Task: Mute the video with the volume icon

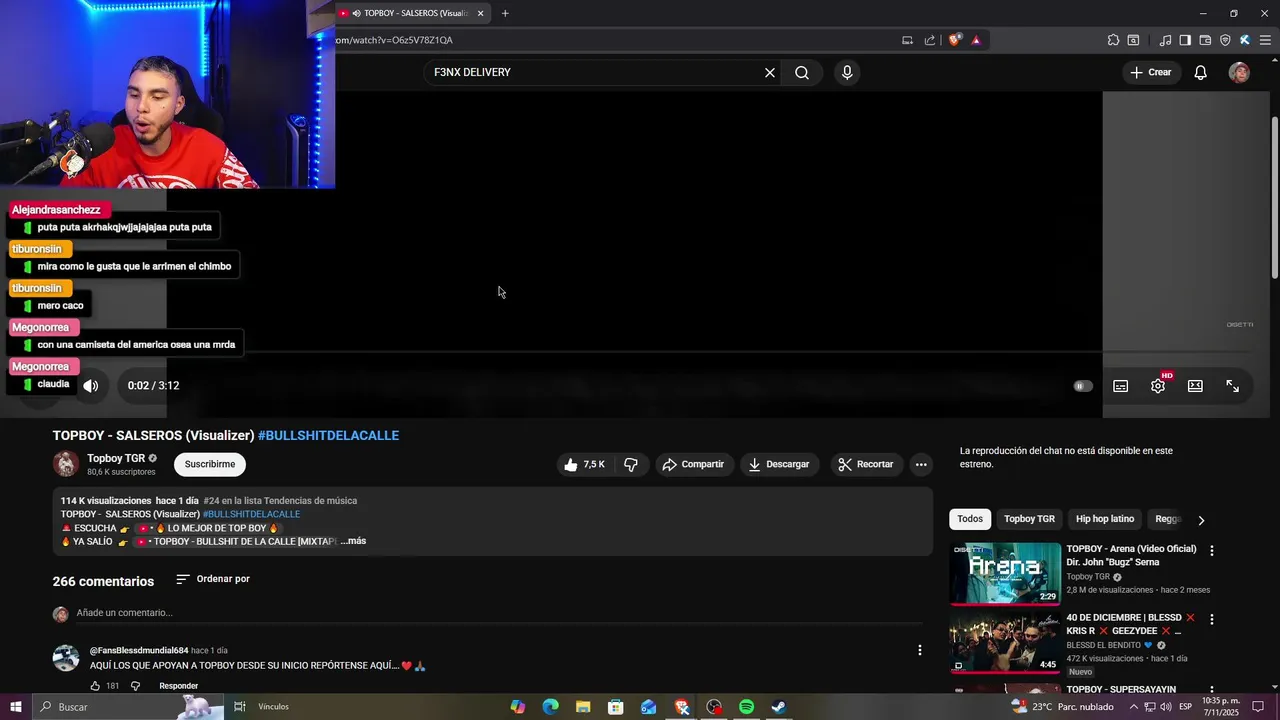Action: (91, 386)
